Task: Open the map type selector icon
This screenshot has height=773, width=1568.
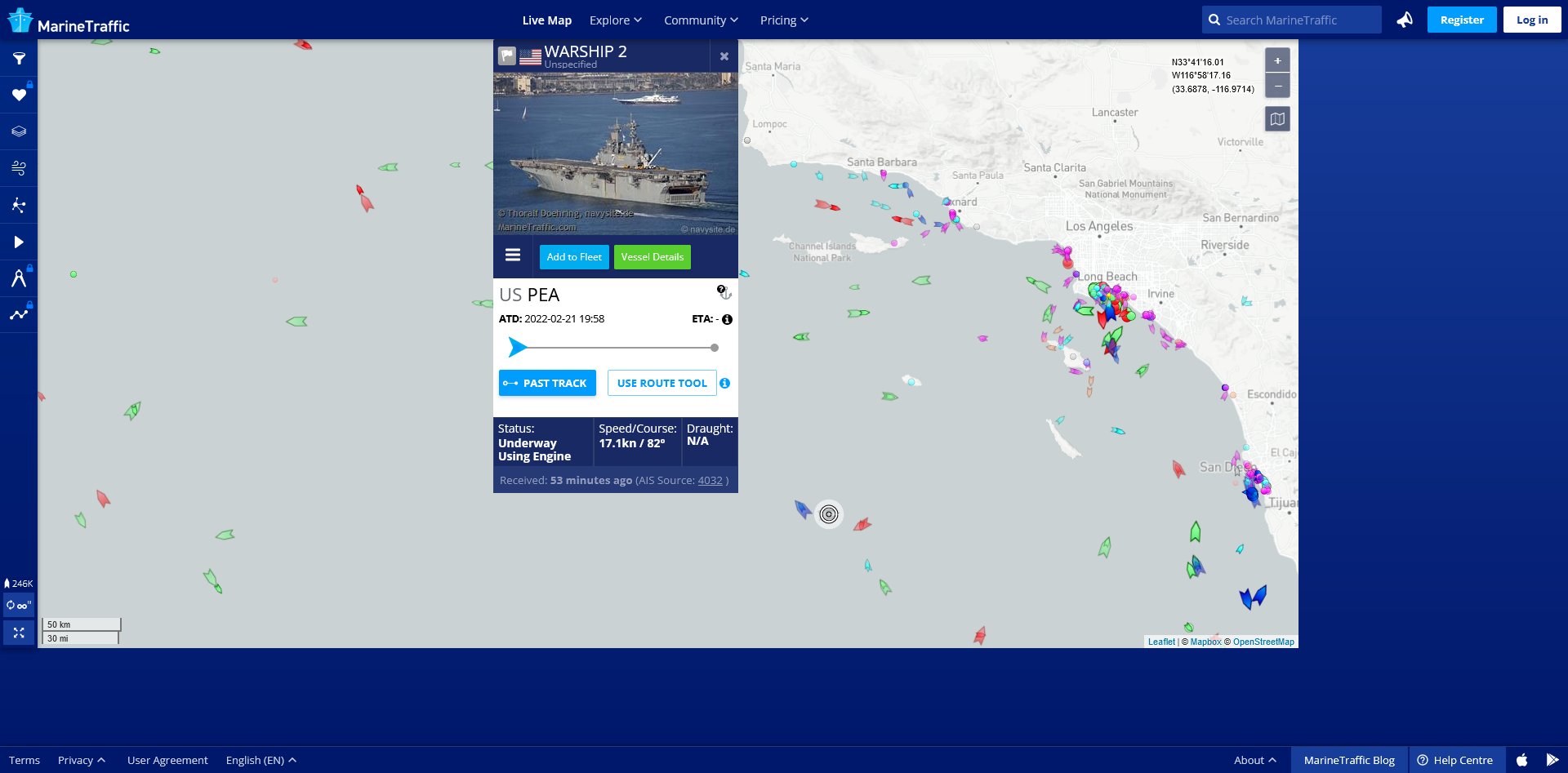Action: click(1277, 119)
